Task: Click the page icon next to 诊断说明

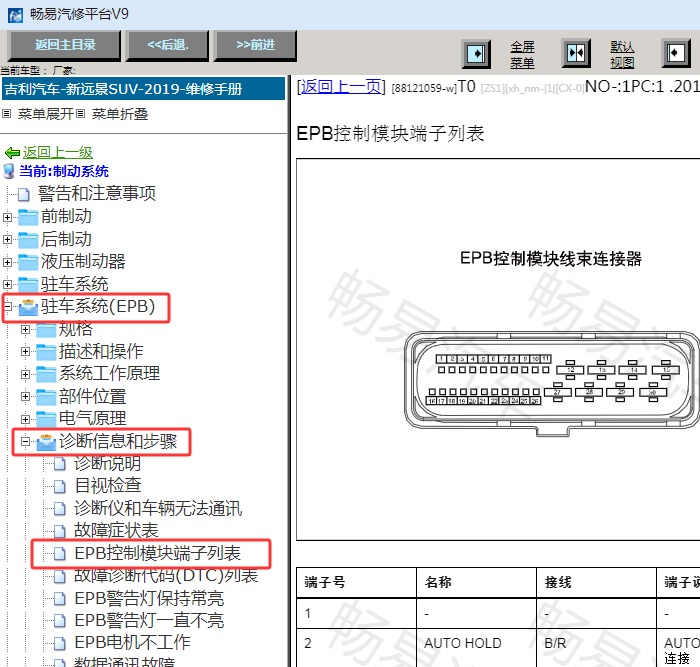Action: point(60,464)
